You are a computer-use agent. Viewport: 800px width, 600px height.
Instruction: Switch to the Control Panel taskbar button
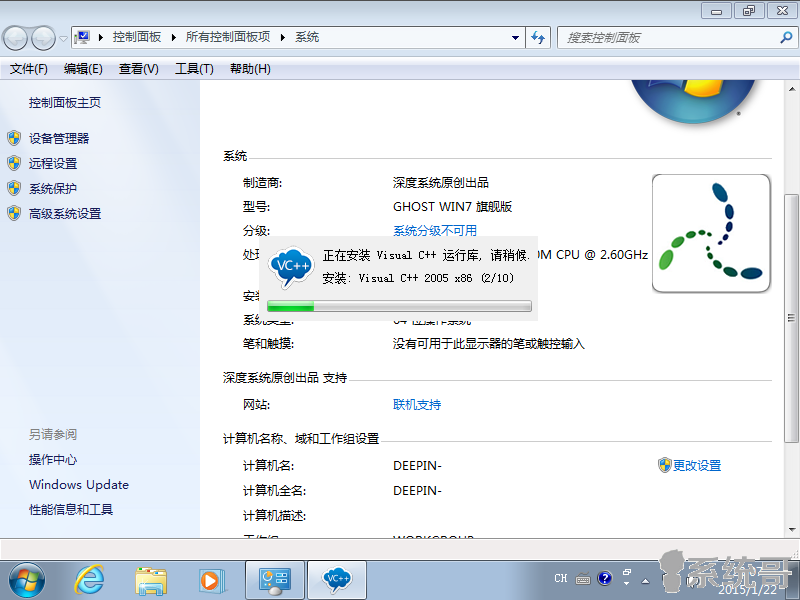pos(275,581)
